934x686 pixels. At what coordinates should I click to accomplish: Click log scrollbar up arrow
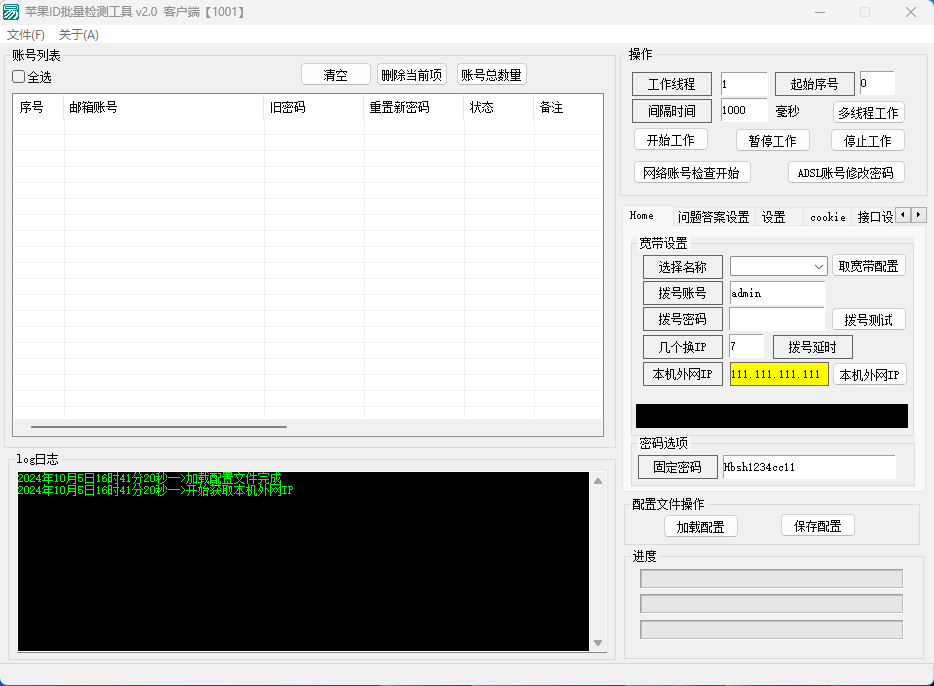(599, 481)
